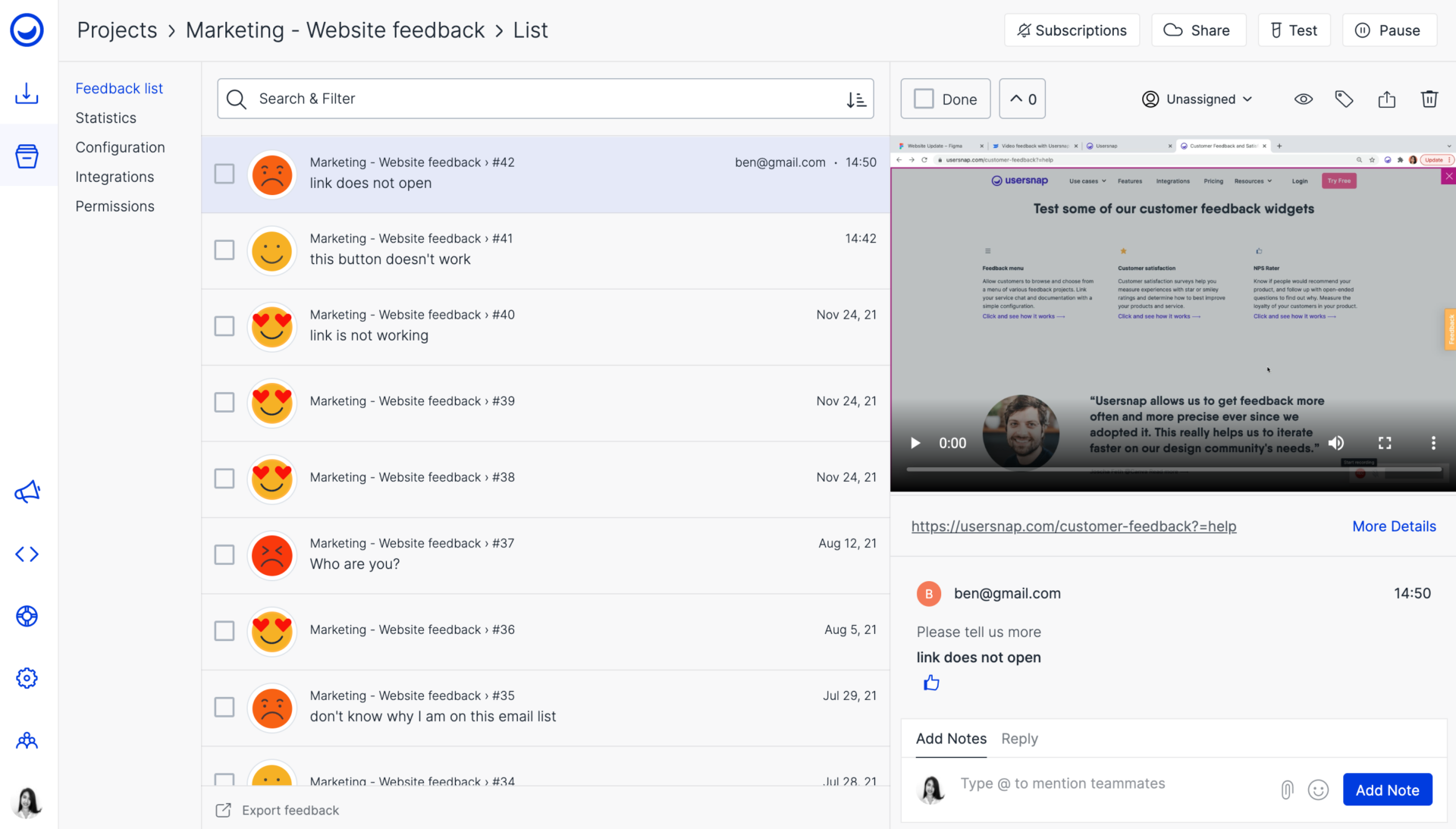Click Feedback list in the left menu
Screen dimensions: 1456x829
coord(119,88)
